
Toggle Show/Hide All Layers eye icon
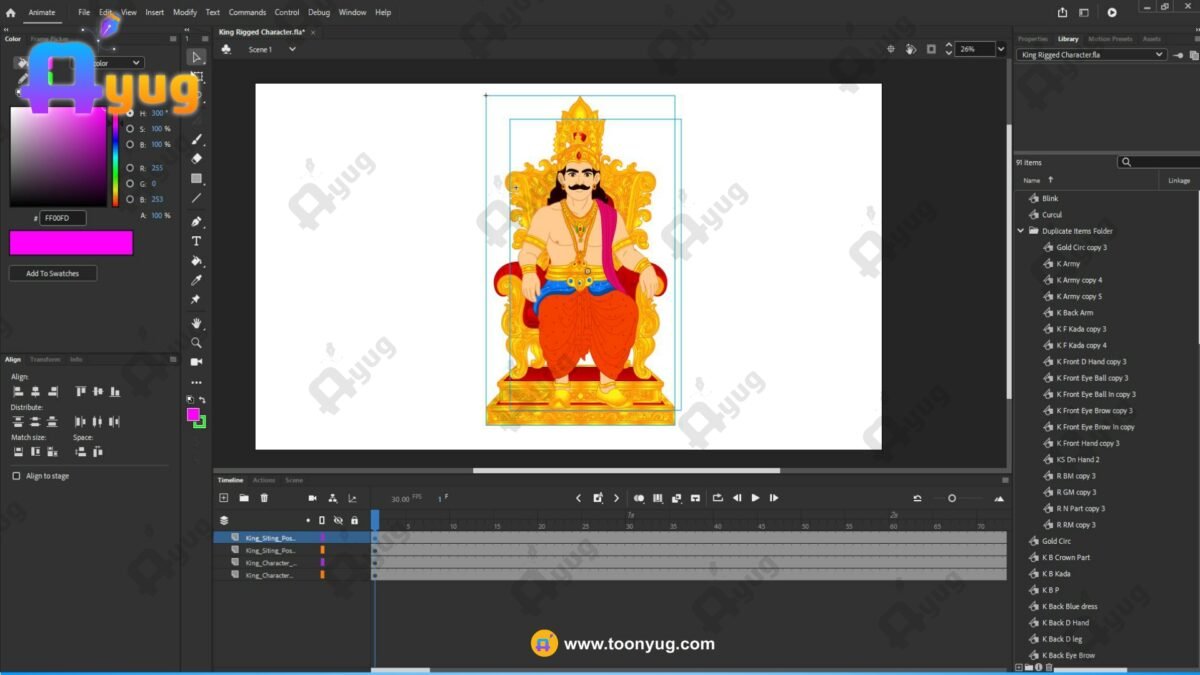(x=338, y=520)
